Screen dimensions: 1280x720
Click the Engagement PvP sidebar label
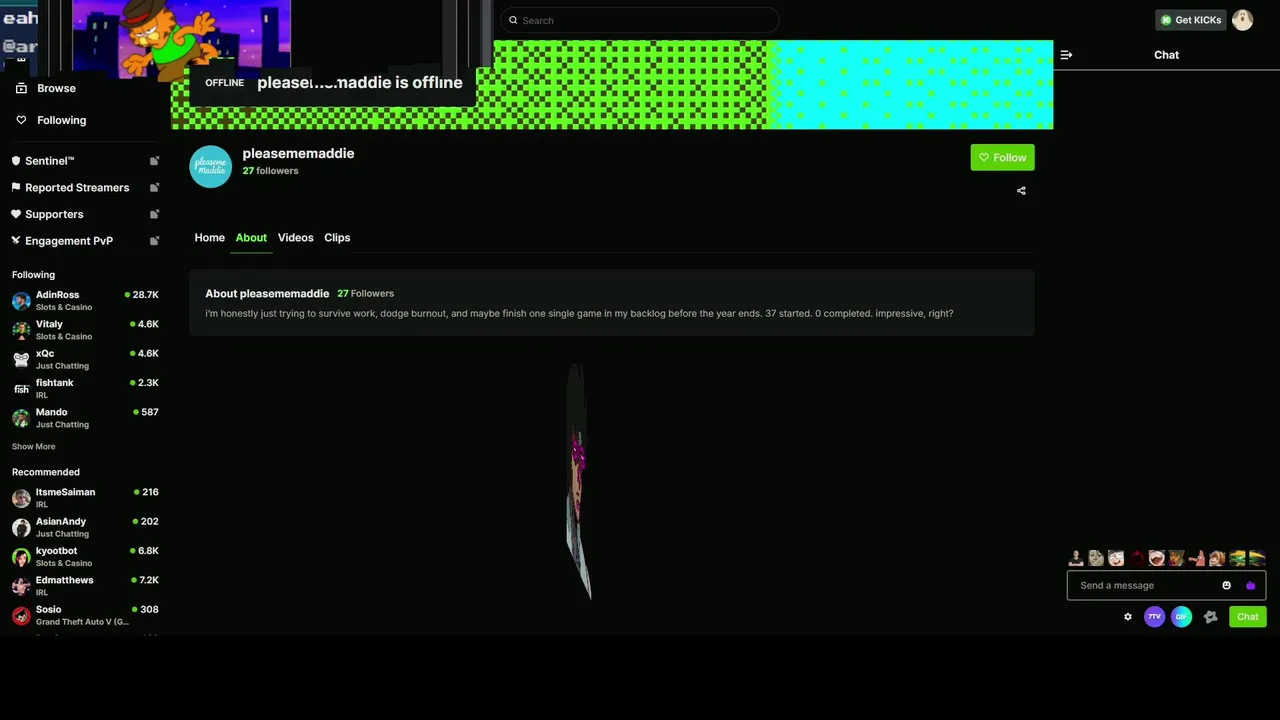tap(69, 241)
